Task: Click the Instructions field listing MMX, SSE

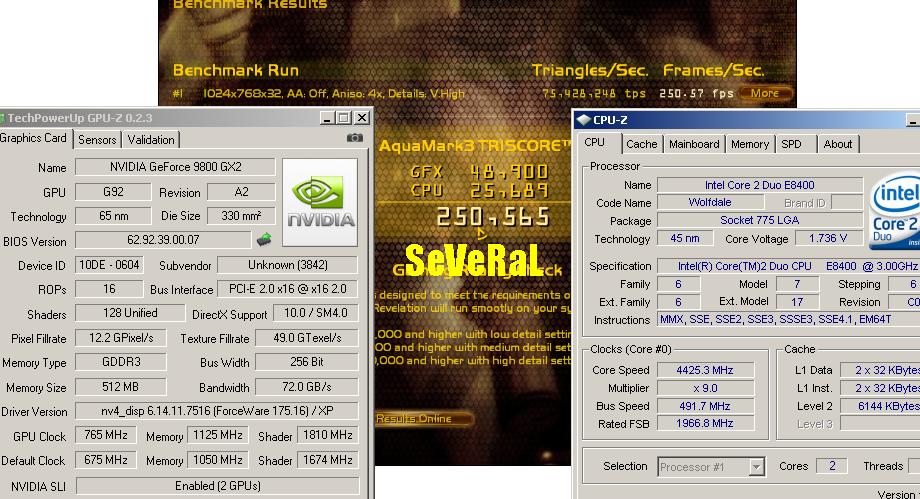Action: tap(788, 319)
